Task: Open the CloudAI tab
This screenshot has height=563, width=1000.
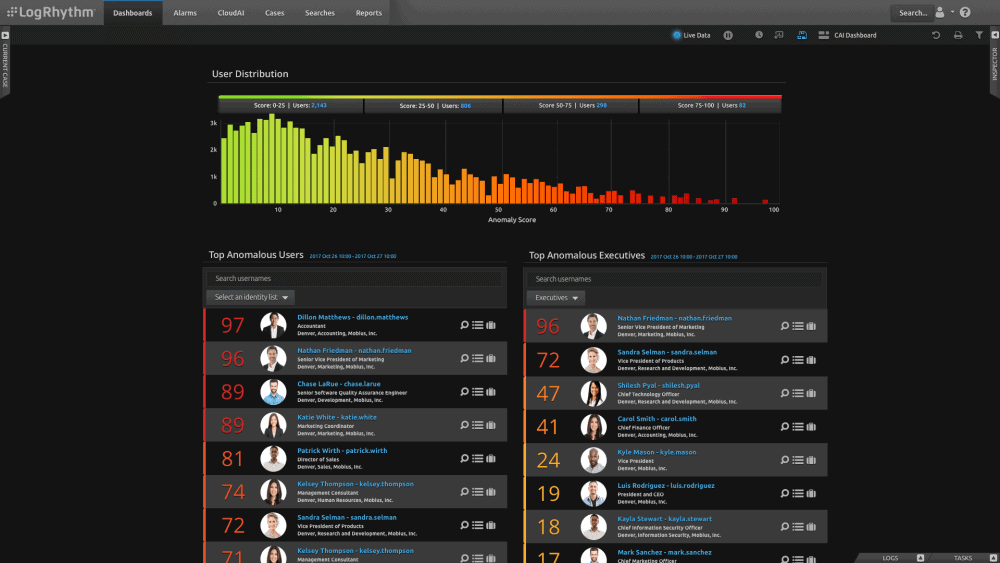Action: point(230,13)
